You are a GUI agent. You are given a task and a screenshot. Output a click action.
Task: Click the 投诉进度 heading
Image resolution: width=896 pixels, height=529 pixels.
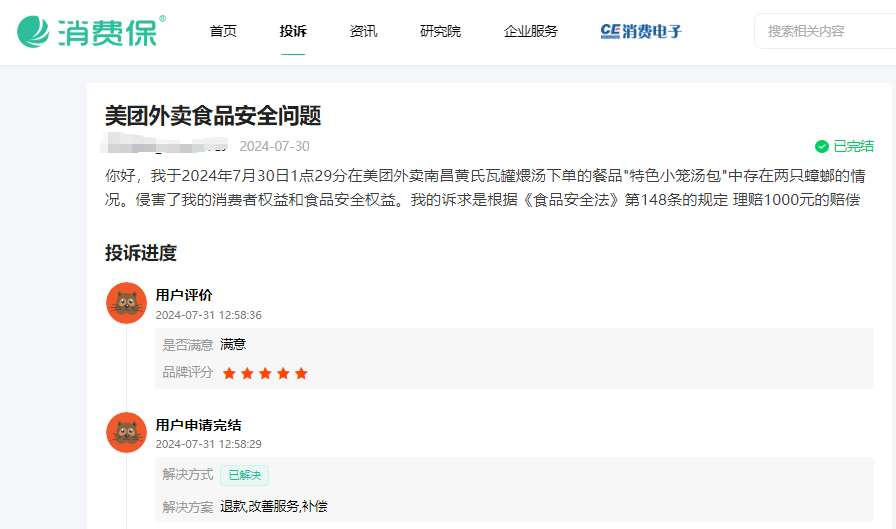point(141,253)
